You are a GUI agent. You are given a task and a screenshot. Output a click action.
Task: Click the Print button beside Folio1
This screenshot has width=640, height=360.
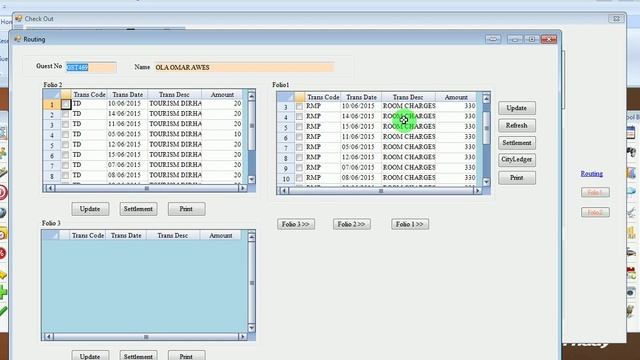tap(517, 178)
